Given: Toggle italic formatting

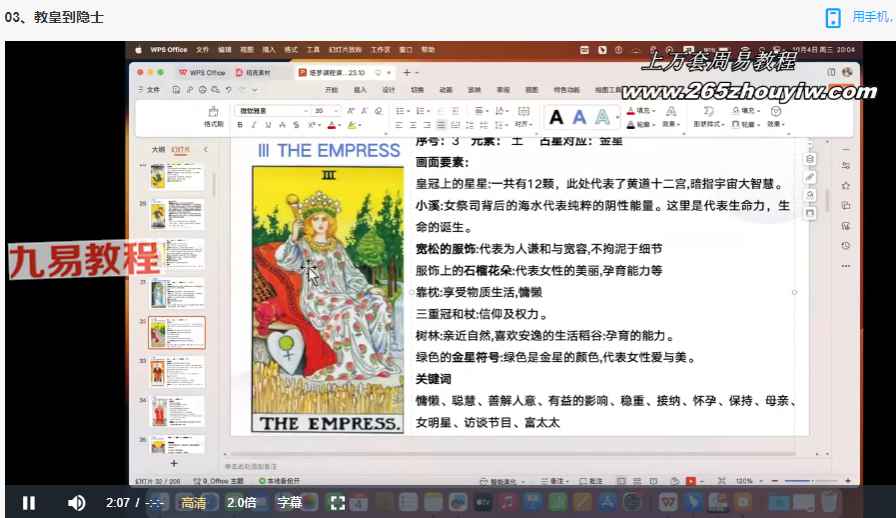Looking at the screenshot, I should point(254,125).
